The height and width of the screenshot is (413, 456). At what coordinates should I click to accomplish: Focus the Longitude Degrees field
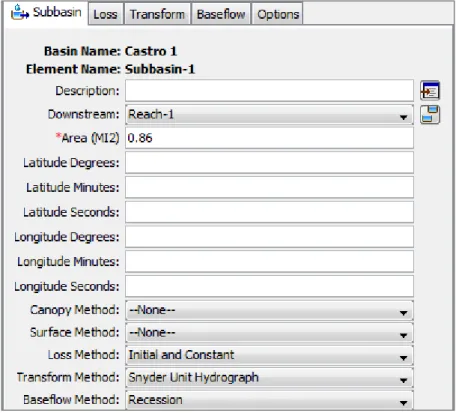(x=269, y=237)
